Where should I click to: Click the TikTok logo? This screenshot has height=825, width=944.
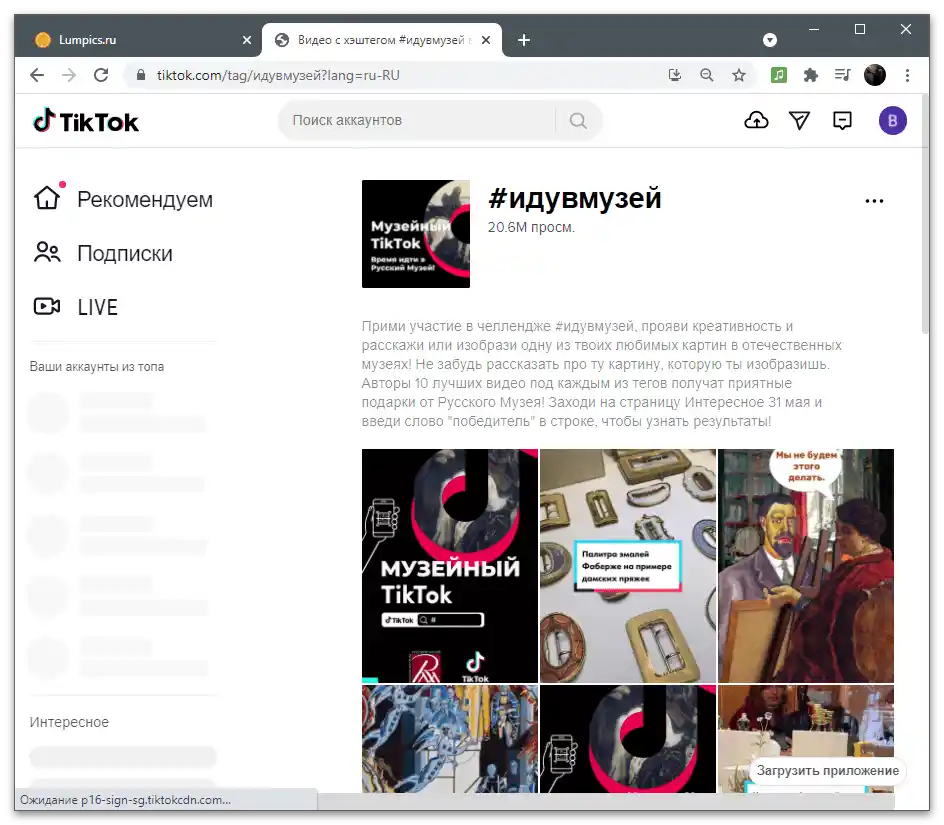tap(85, 121)
